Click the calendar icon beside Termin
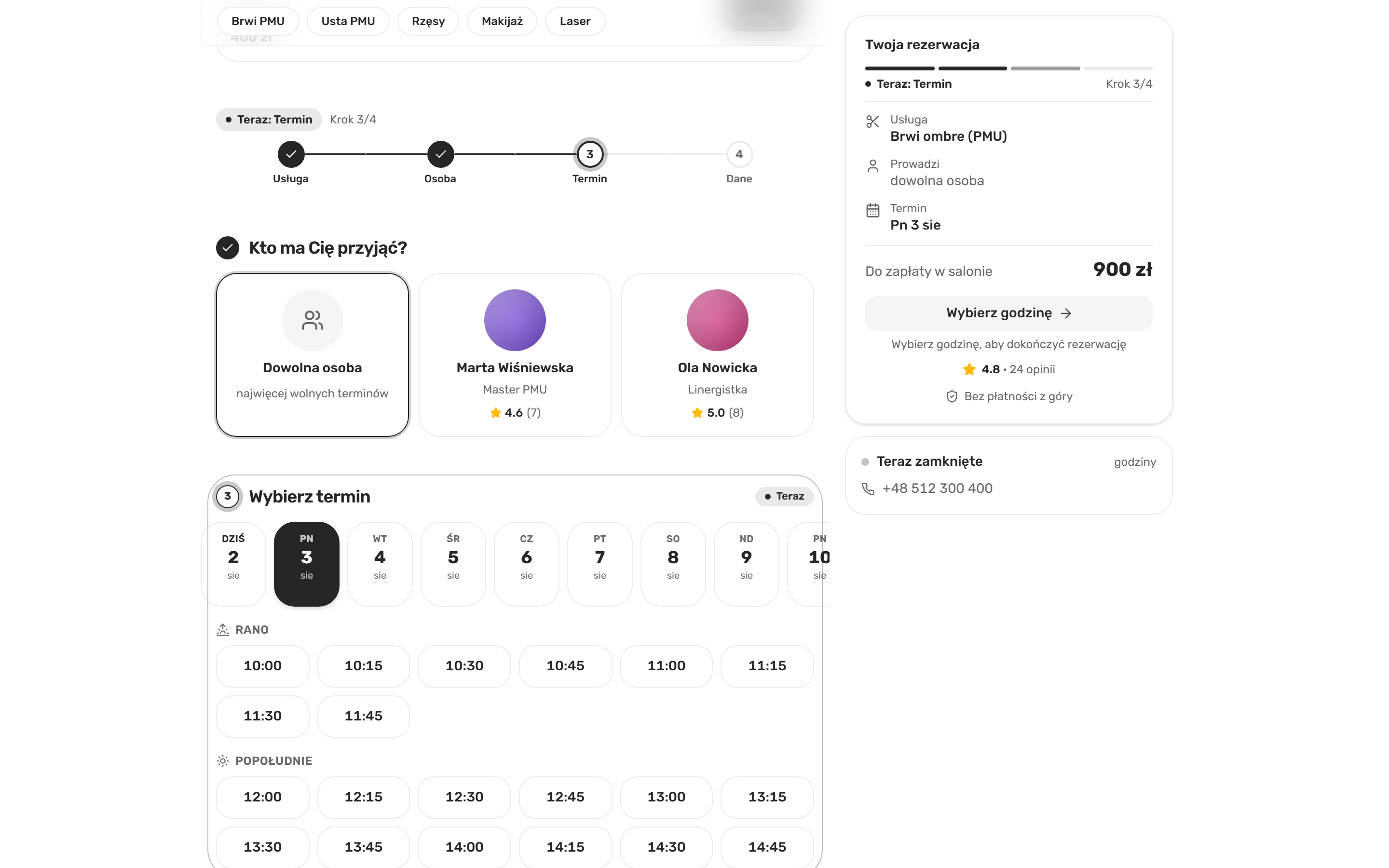The height and width of the screenshot is (868, 1389). [872, 210]
